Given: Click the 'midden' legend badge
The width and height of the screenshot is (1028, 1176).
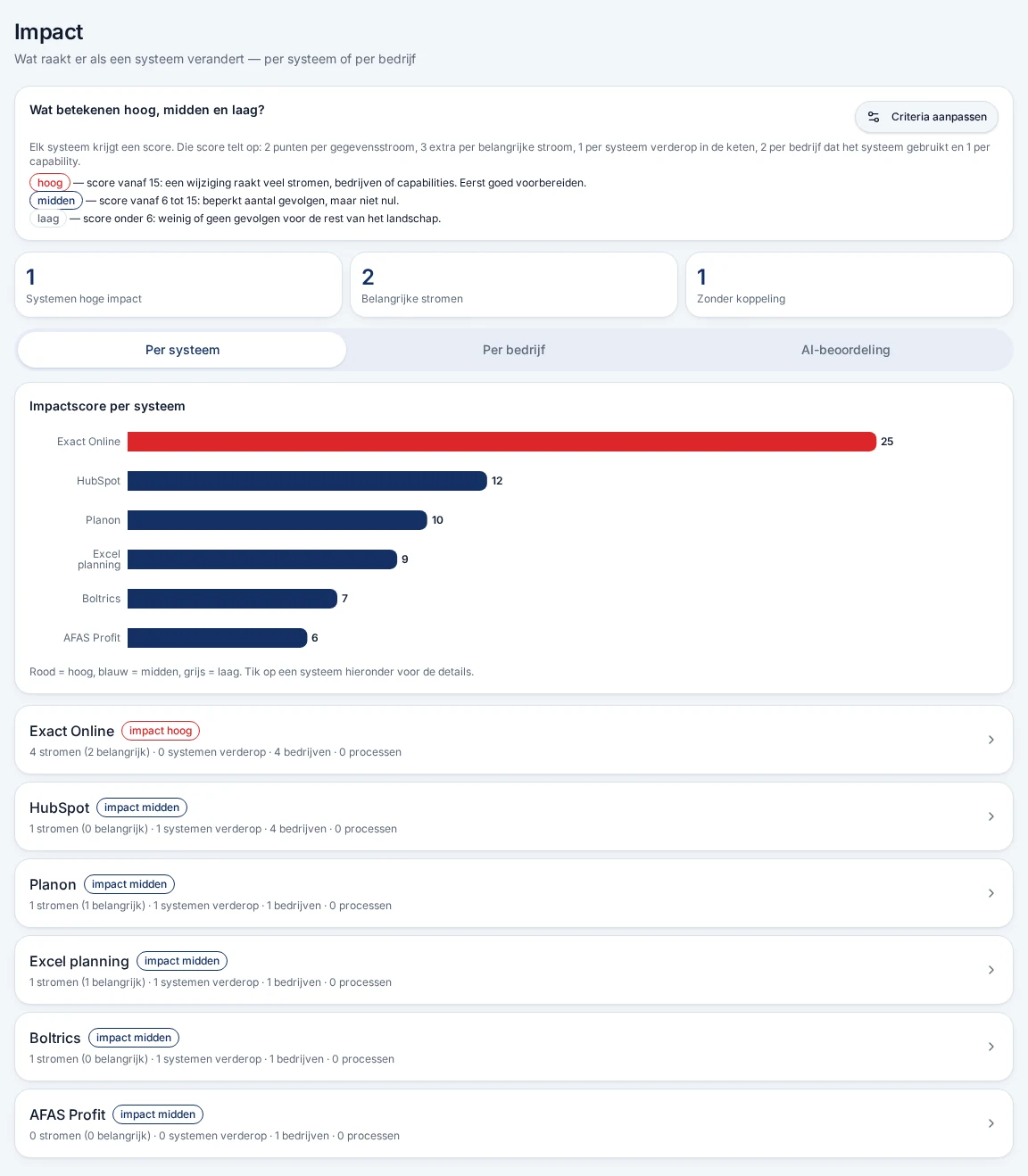Looking at the screenshot, I should click(x=56, y=201).
